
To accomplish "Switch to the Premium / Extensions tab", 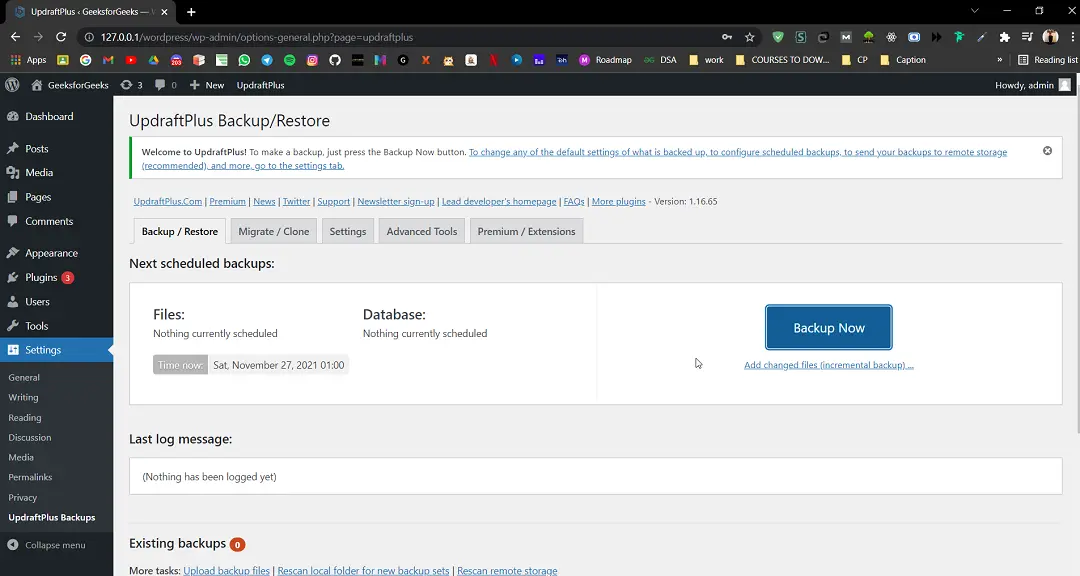I will coord(526,232).
